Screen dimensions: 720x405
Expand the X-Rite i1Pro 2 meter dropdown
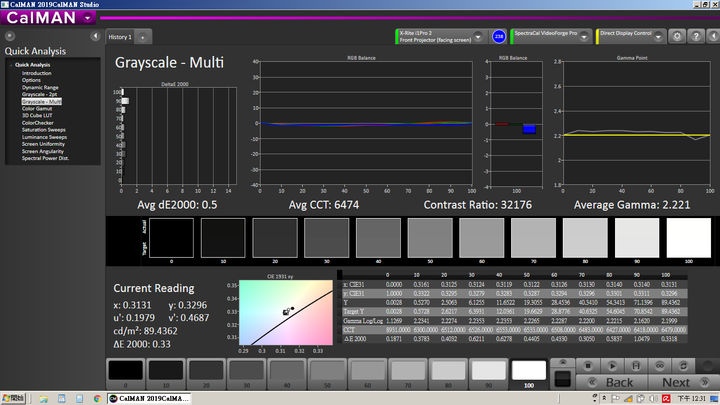[x=478, y=36]
